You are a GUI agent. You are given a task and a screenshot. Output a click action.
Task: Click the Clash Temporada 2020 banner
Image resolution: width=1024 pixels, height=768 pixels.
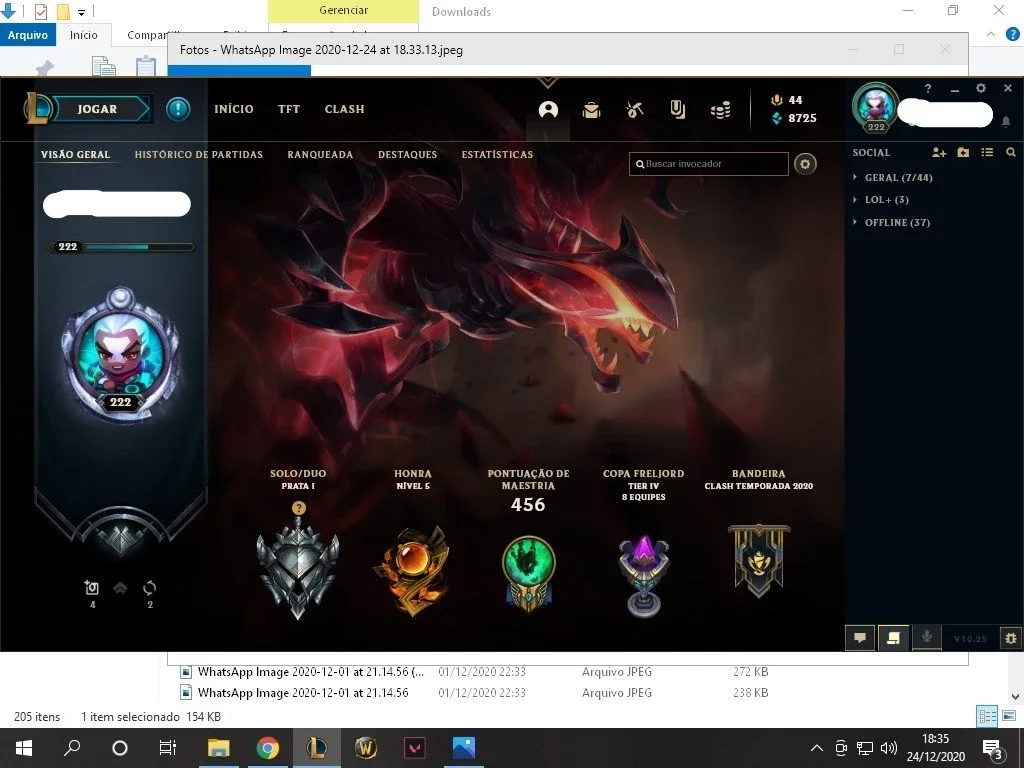pyautogui.click(x=759, y=560)
